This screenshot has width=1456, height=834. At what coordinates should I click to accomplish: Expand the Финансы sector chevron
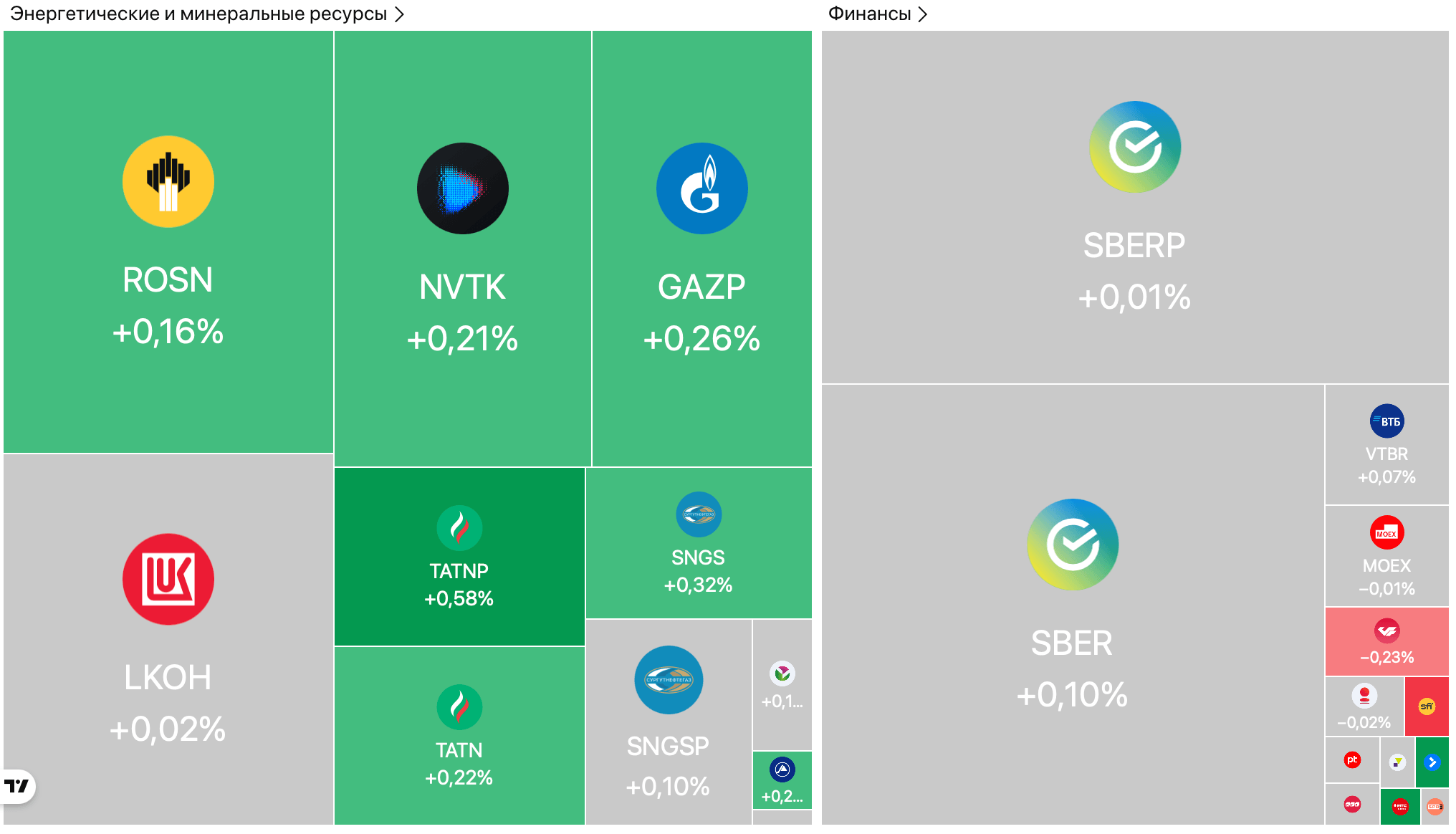coord(923,14)
